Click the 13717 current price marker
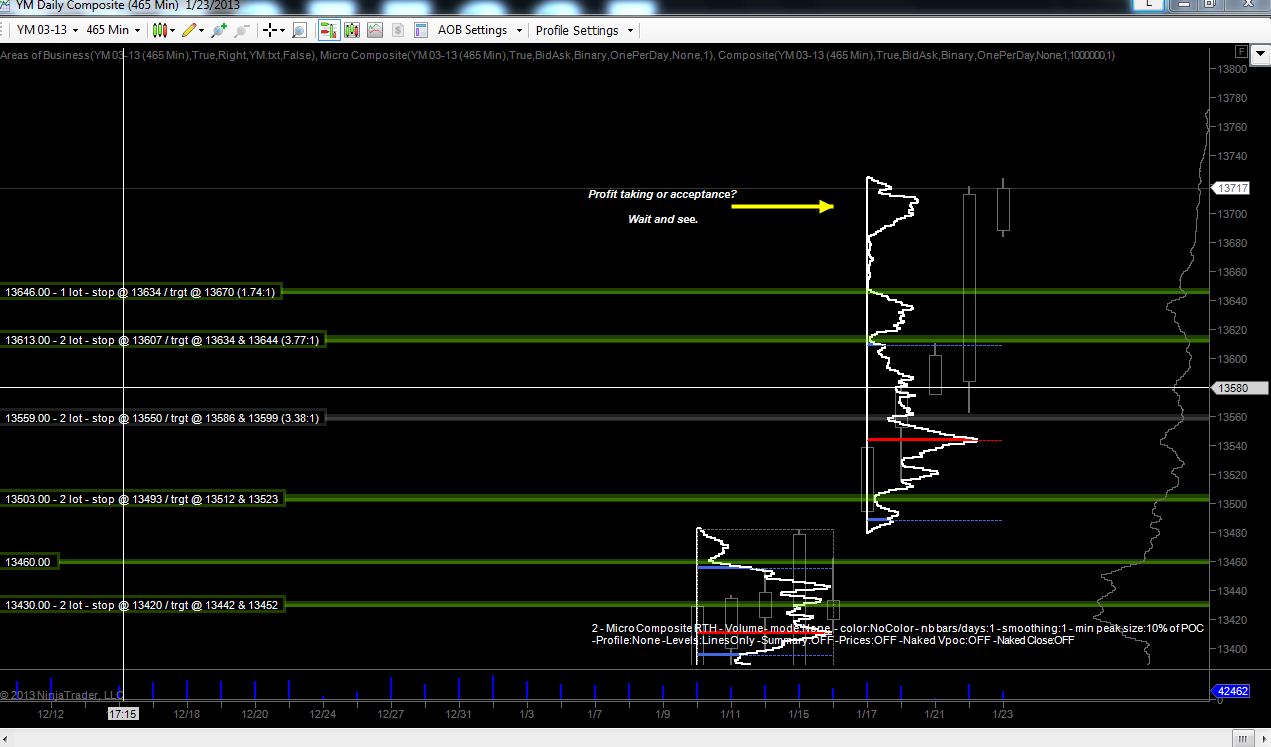Screen dimensions: 1271x747 point(1229,188)
